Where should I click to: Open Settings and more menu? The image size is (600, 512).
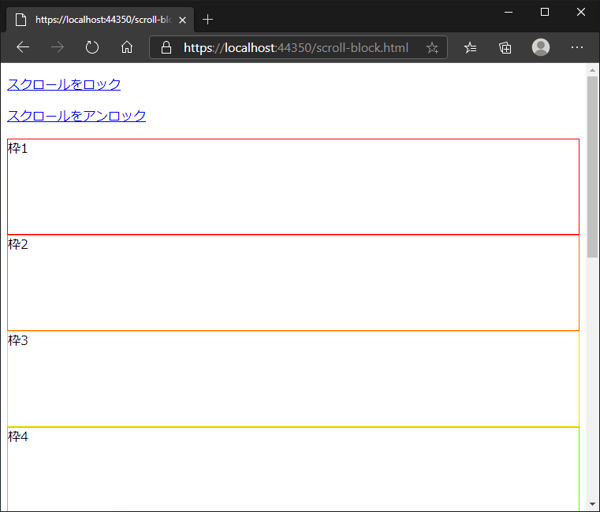[x=577, y=47]
